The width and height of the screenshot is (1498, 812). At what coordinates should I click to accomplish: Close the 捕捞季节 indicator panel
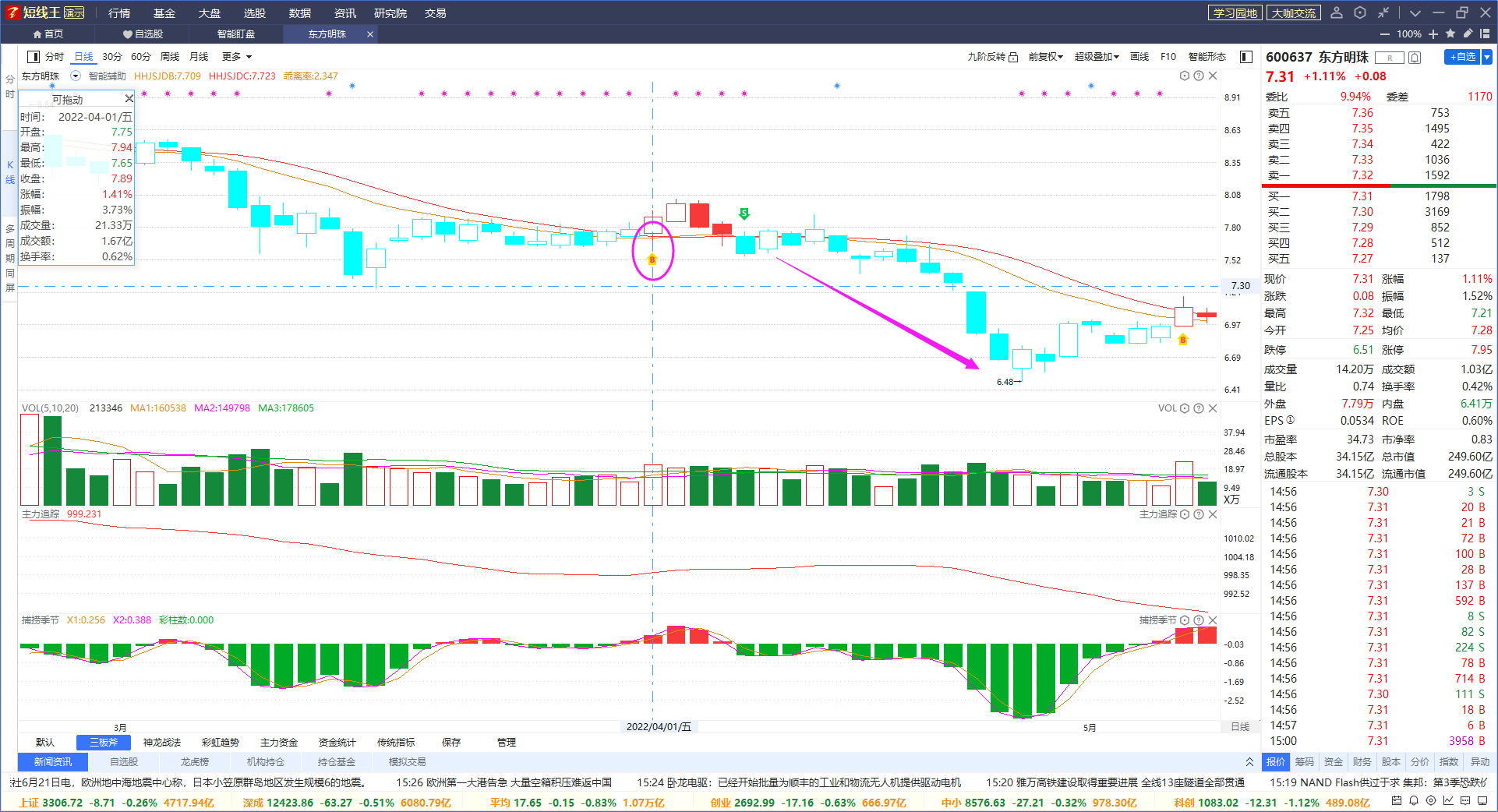1213,620
